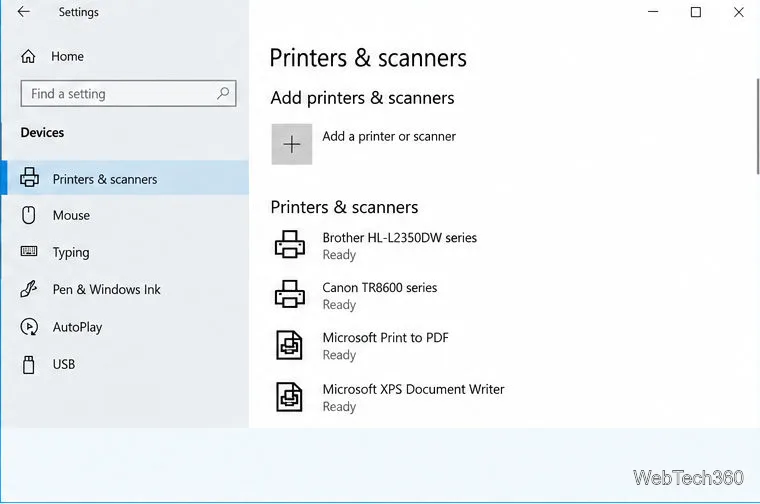Open the Mouse settings page
This screenshot has width=760, height=504.
71,215
